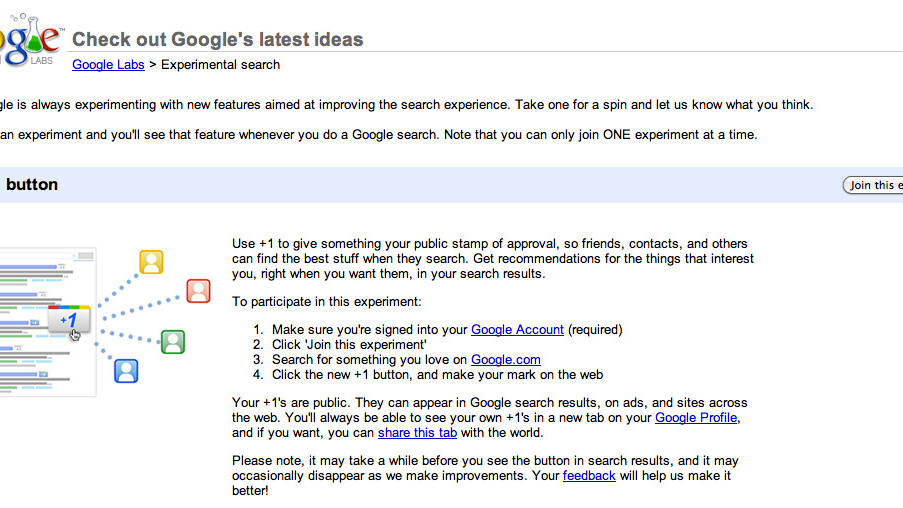
Task: Click the 'Use +1 to give something' paragraph
Action: pos(493,258)
